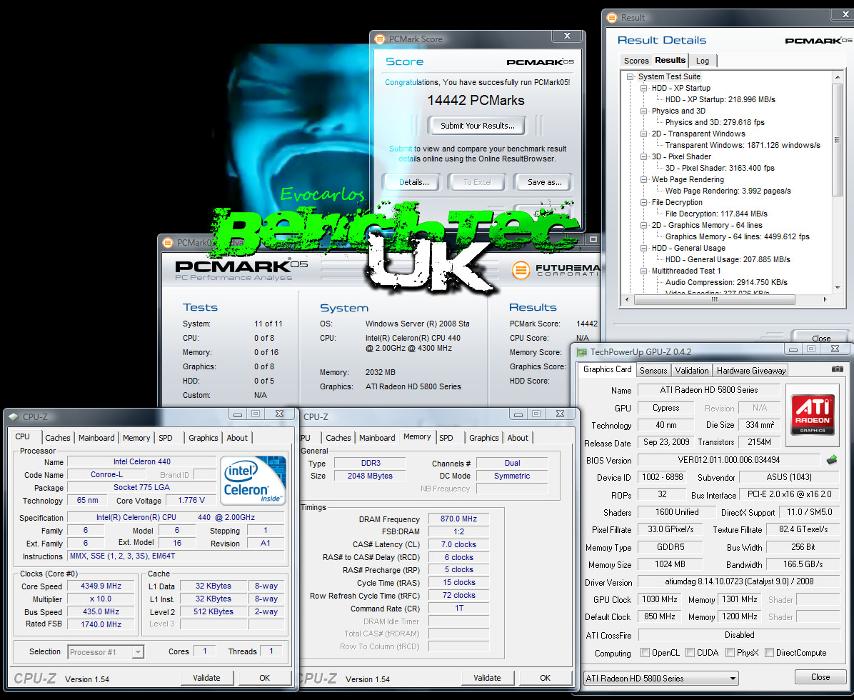Screen dimensions: 854x700
Task: Click the Save as button in PCMark Score
Action: 544,182
